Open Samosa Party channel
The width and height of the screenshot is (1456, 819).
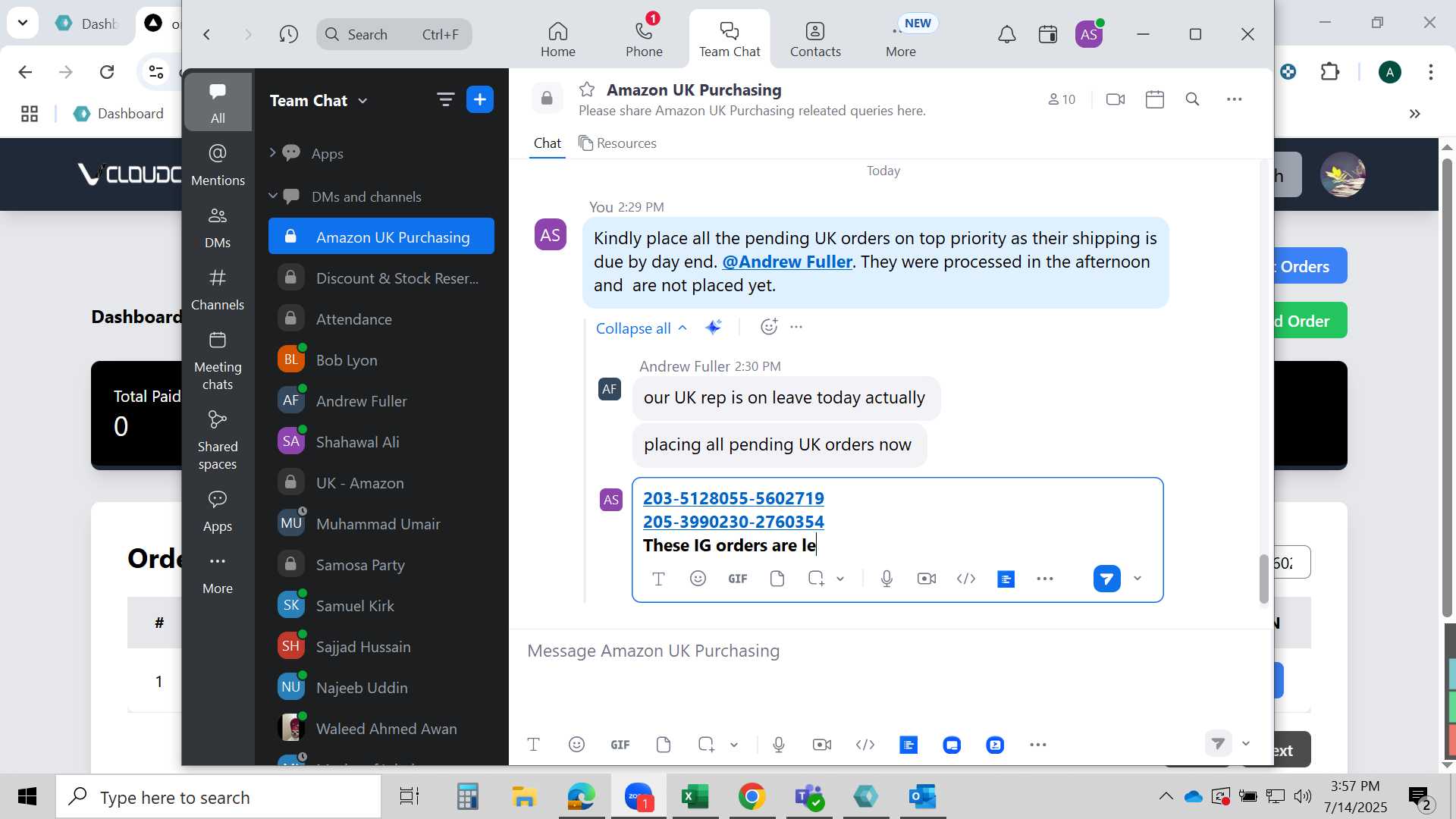point(381,565)
